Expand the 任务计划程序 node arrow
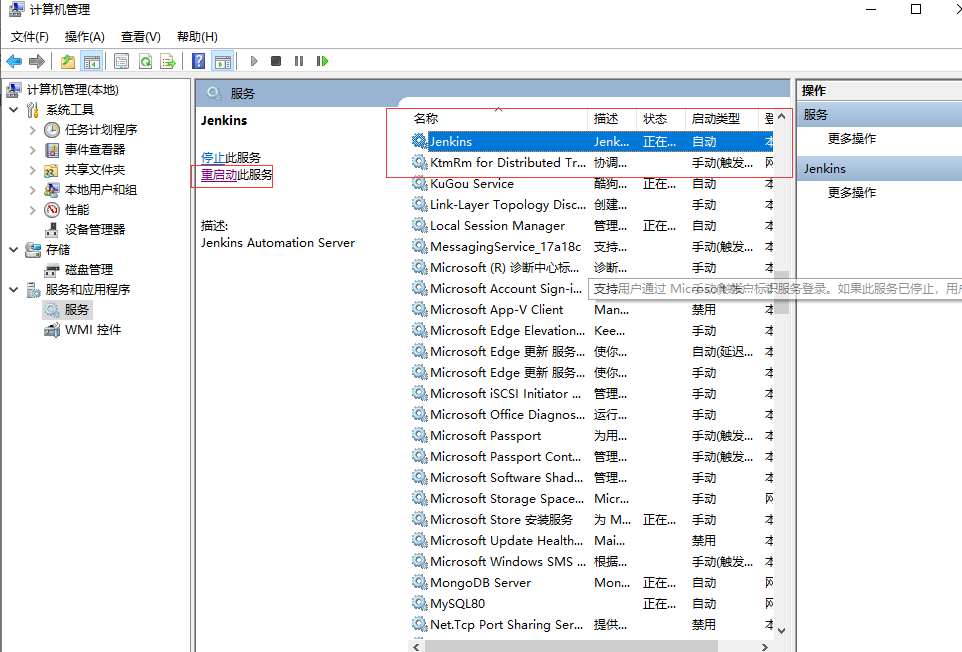The image size is (962, 652). [x=33, y=130]
